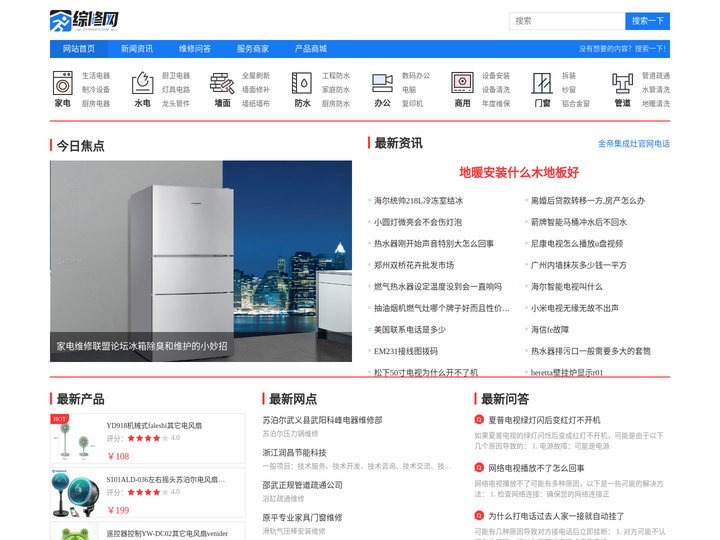Screen dimensions: 720x540
Task: Open outlet 原平专业家具门窗维修
Action: [x=303, y=518]
